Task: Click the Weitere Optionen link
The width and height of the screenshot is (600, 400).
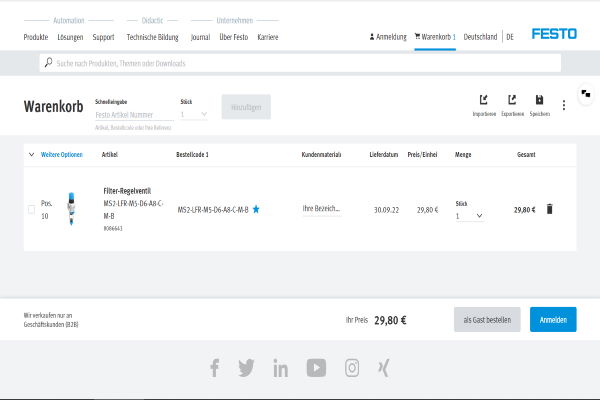Action: [x=62, y=155]
